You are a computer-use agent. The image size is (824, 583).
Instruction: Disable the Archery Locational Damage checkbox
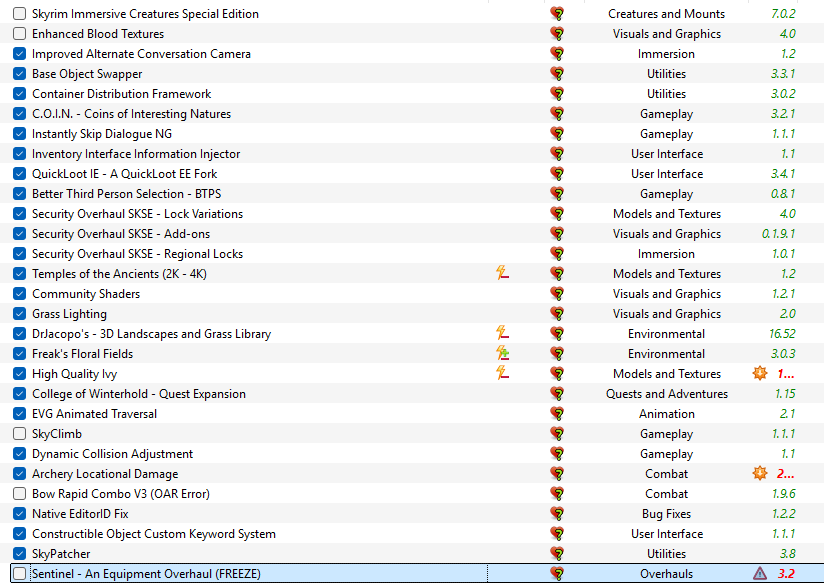[x=19, y=474]
